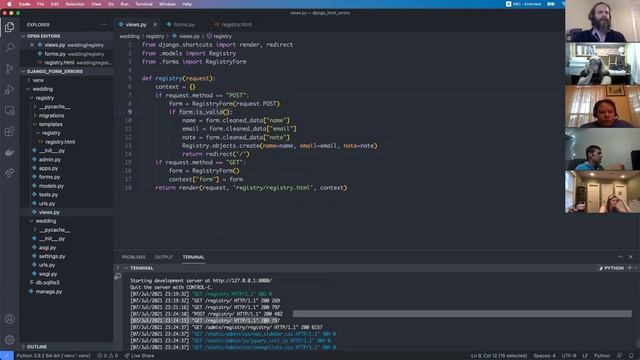Viewport: 640px width, 360px height.
Task: Collapse the DJANGO_FORM_ERRORS folder section
Action: tap(55, 71)
